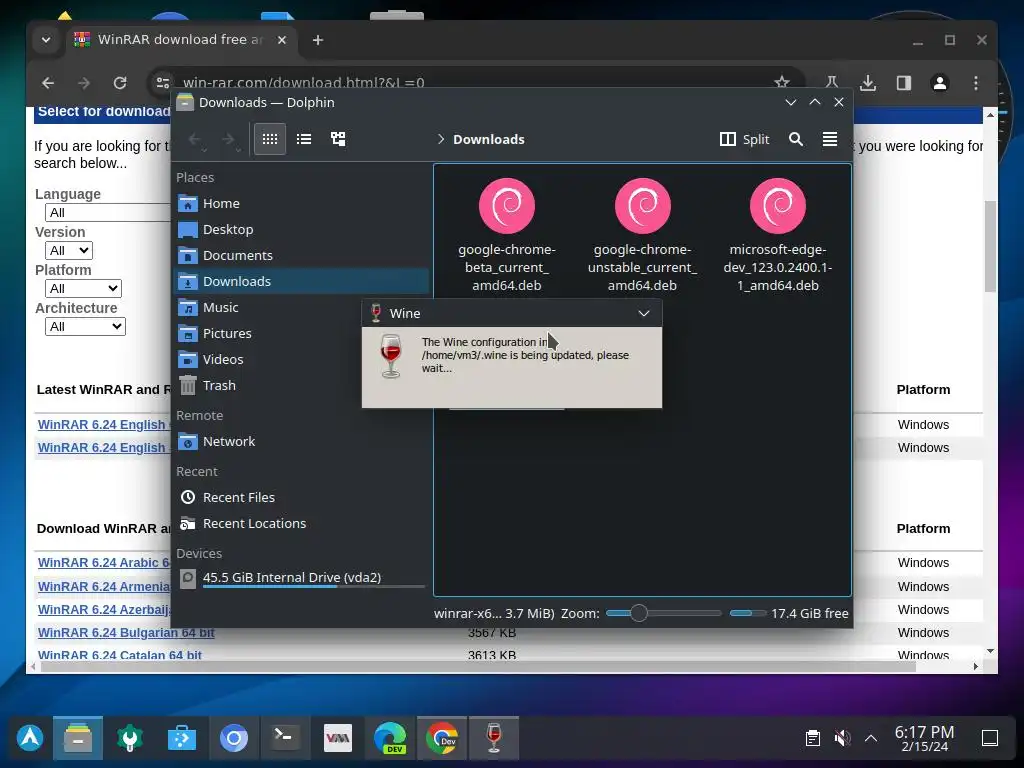Open WinRAR 6.24 Arabic download link
This screenshot has height=768, width=1024.
103,562
